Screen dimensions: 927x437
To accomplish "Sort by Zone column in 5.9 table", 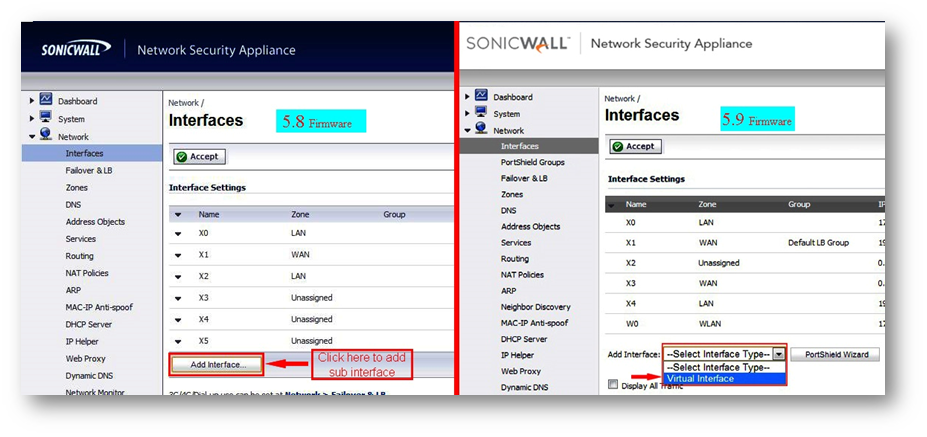I will pyautogui.click(x=707, y=204).
